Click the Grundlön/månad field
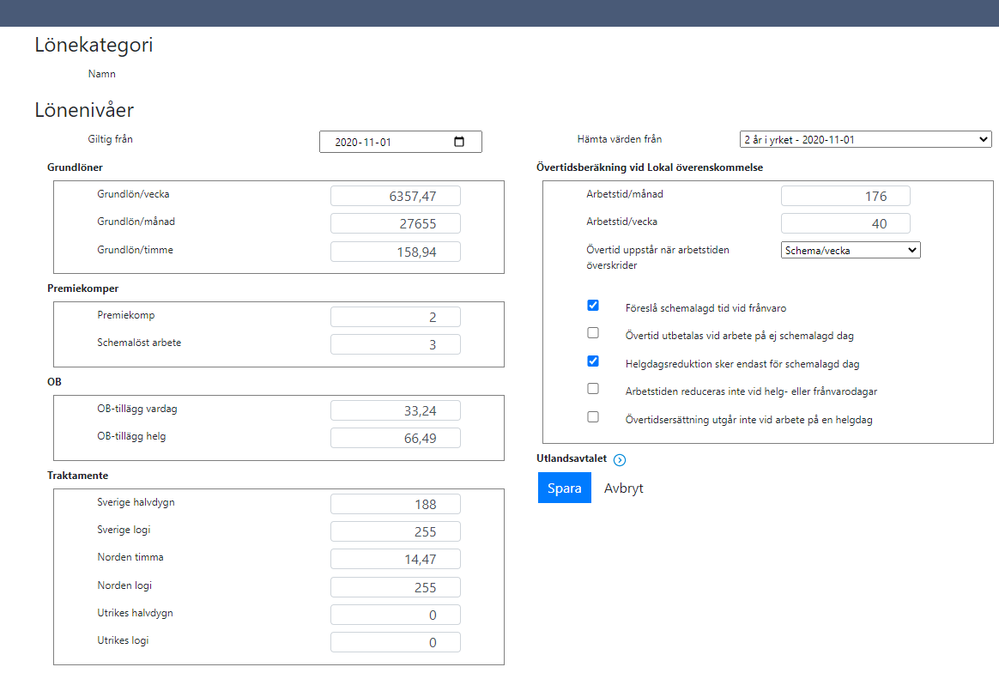Screen dimensions: 999x692 click(395, 224)
